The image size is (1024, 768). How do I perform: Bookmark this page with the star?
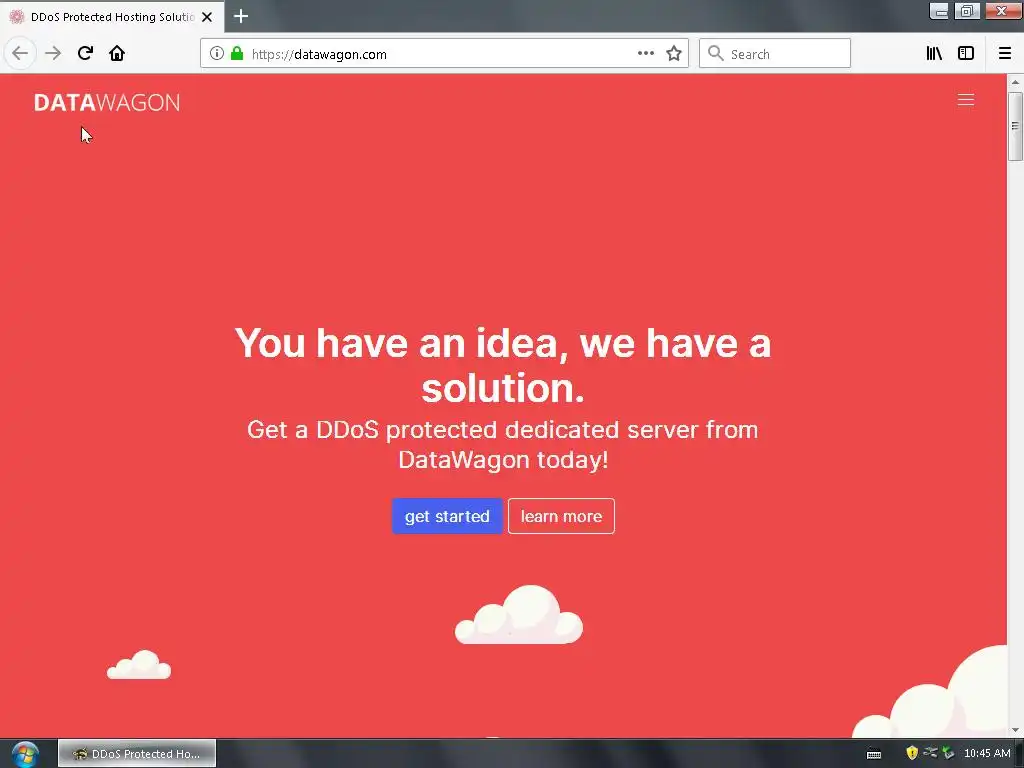tap(674, 54)
